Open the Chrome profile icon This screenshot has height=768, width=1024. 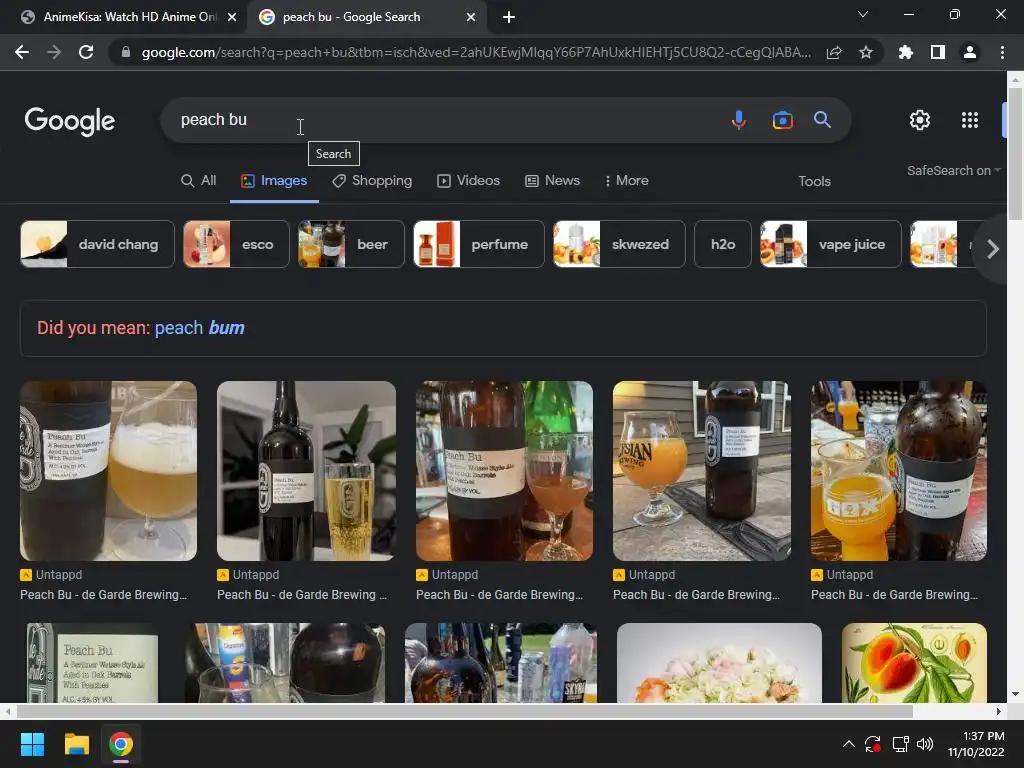tap(970, 52)
